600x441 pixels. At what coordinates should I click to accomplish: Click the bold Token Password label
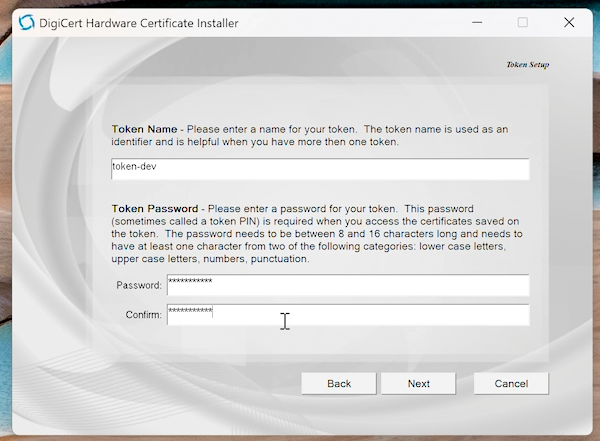(154, 208)
